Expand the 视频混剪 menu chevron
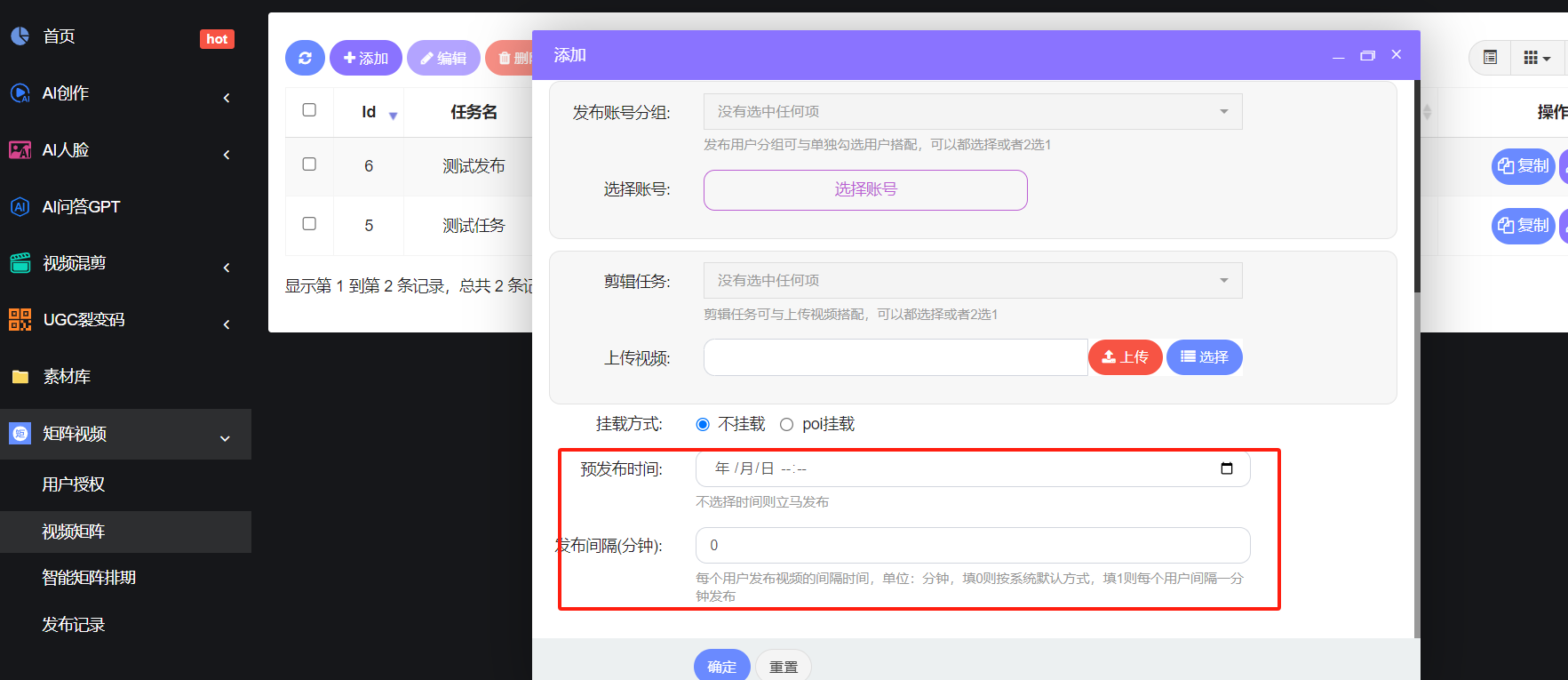 click(227, 268)
